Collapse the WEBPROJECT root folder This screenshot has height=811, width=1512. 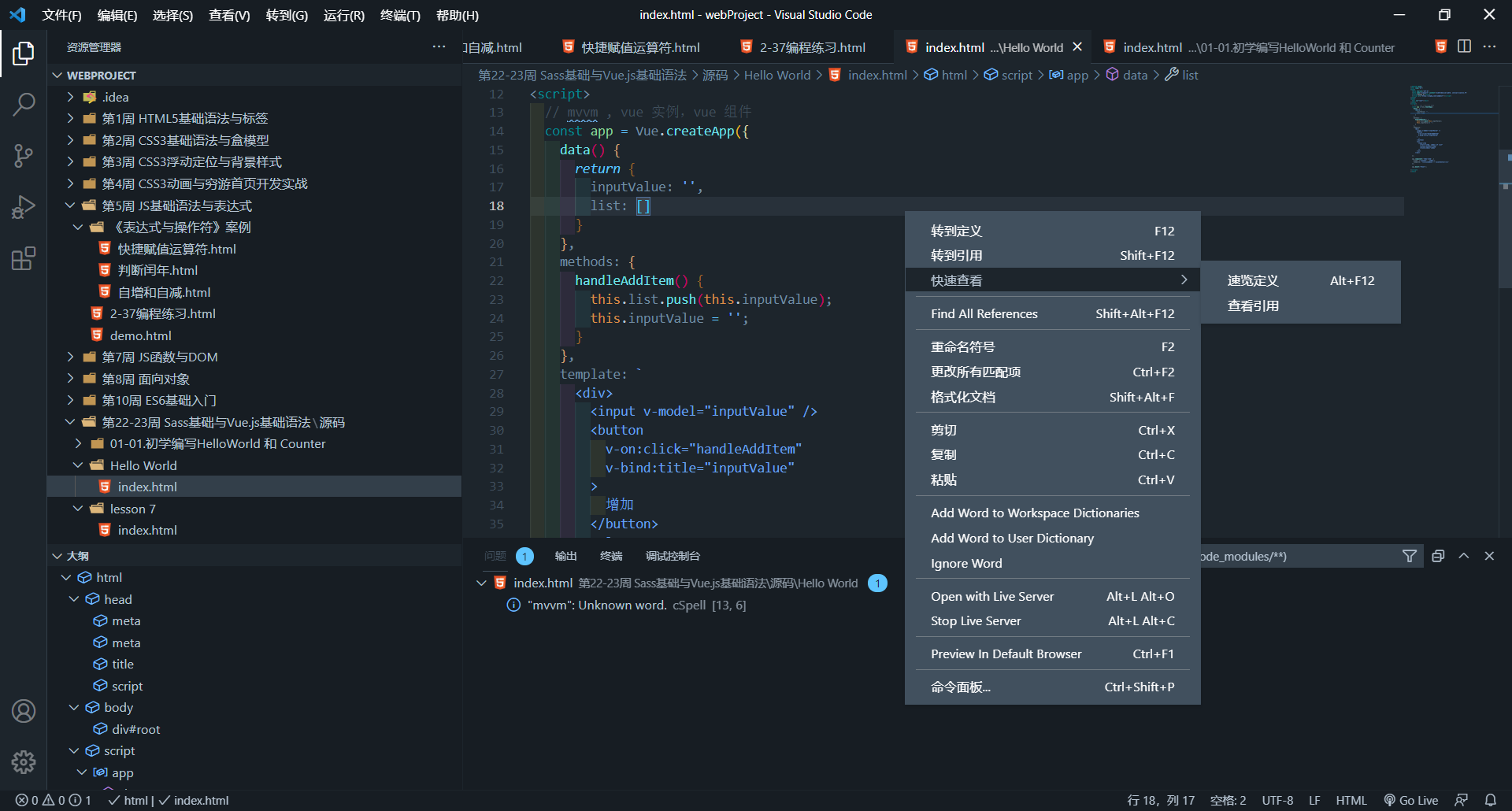pos(57,76)
